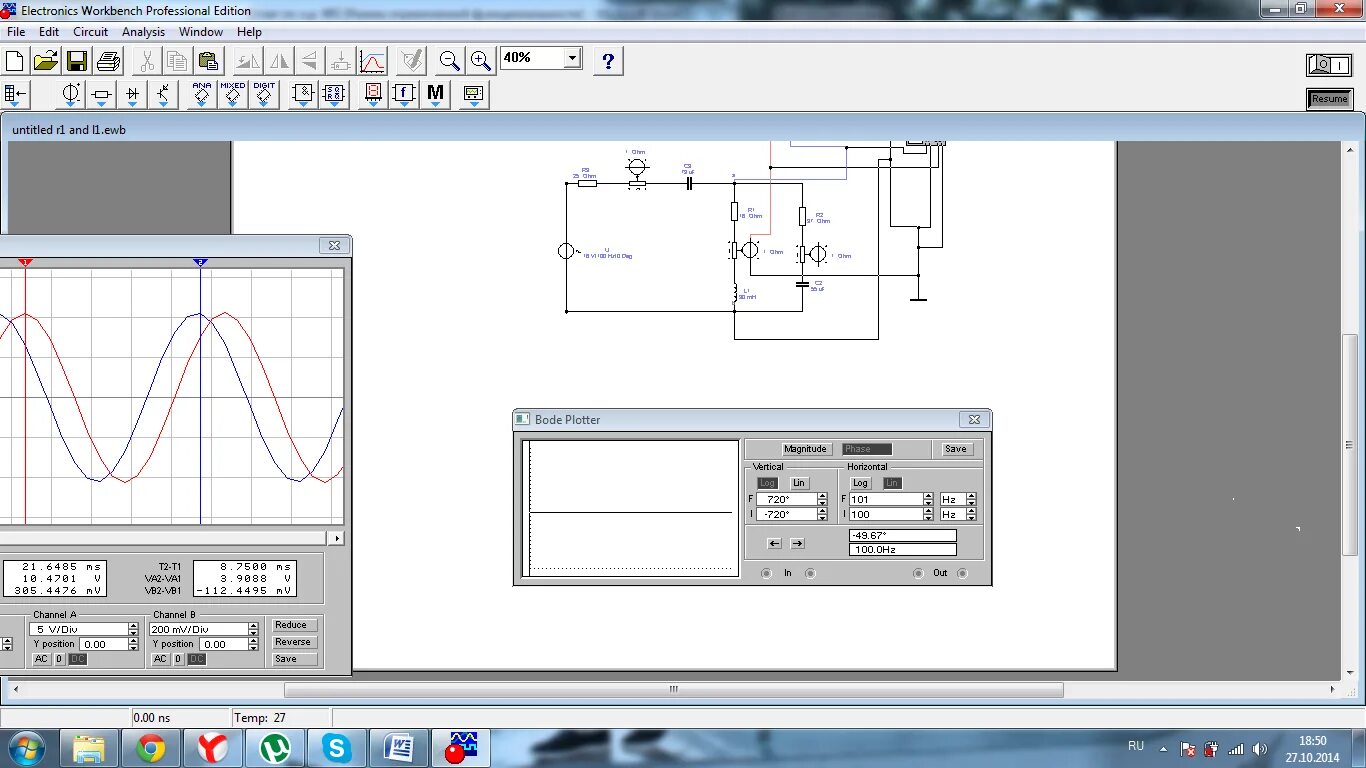Image resolution: width=1366 pixels, height=768 pixels.
Task: Adjust Channel B 200 mV/Div stepper
Action: click(x=253, y=629)
